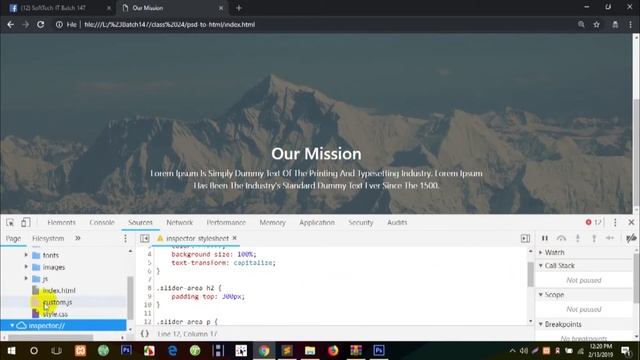Open index.html in the file tree
The width and height of the screenshot is (640, 360).
[x=59, y=291]
